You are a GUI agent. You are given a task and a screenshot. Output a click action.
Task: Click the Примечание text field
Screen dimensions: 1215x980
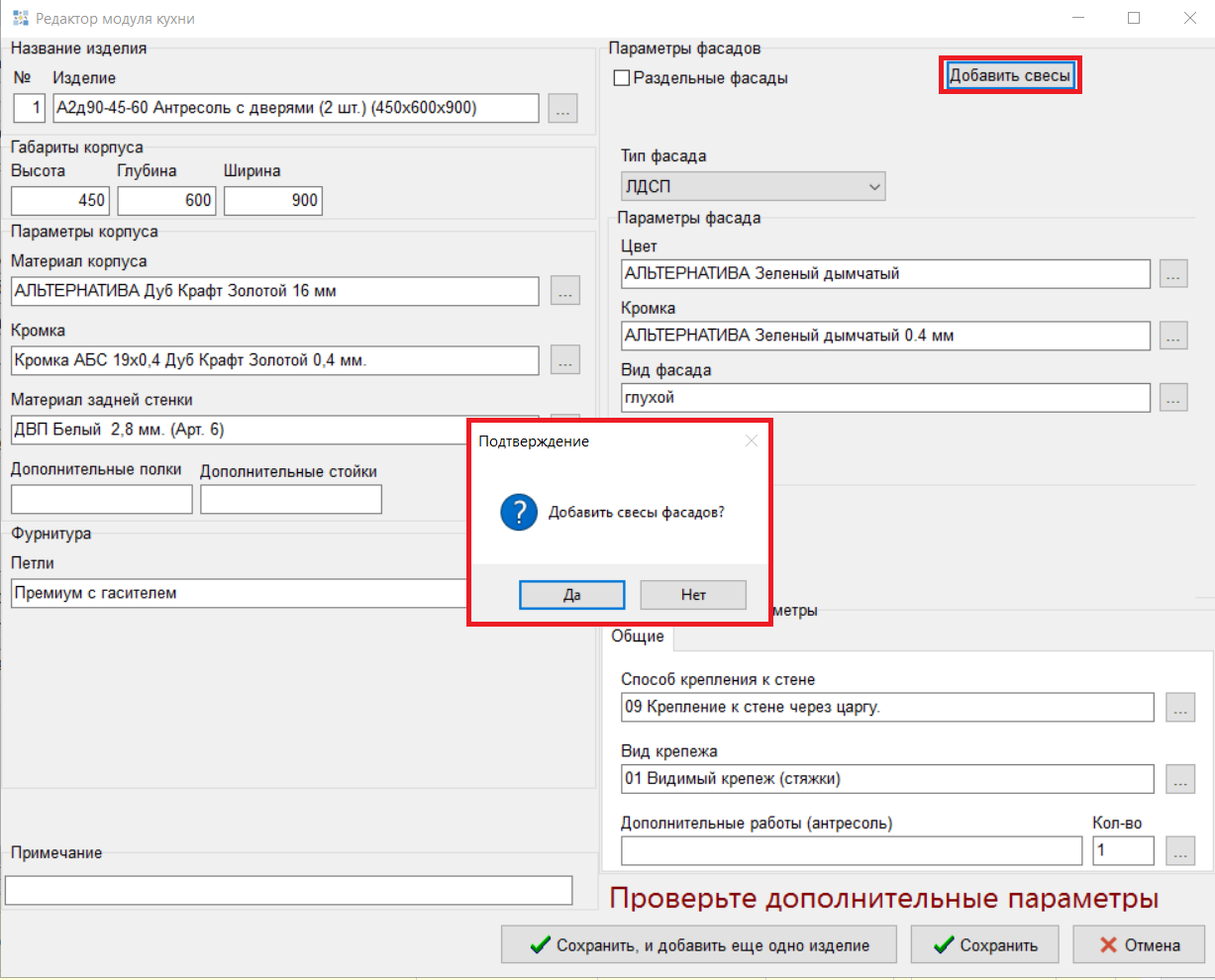(289, 890)
